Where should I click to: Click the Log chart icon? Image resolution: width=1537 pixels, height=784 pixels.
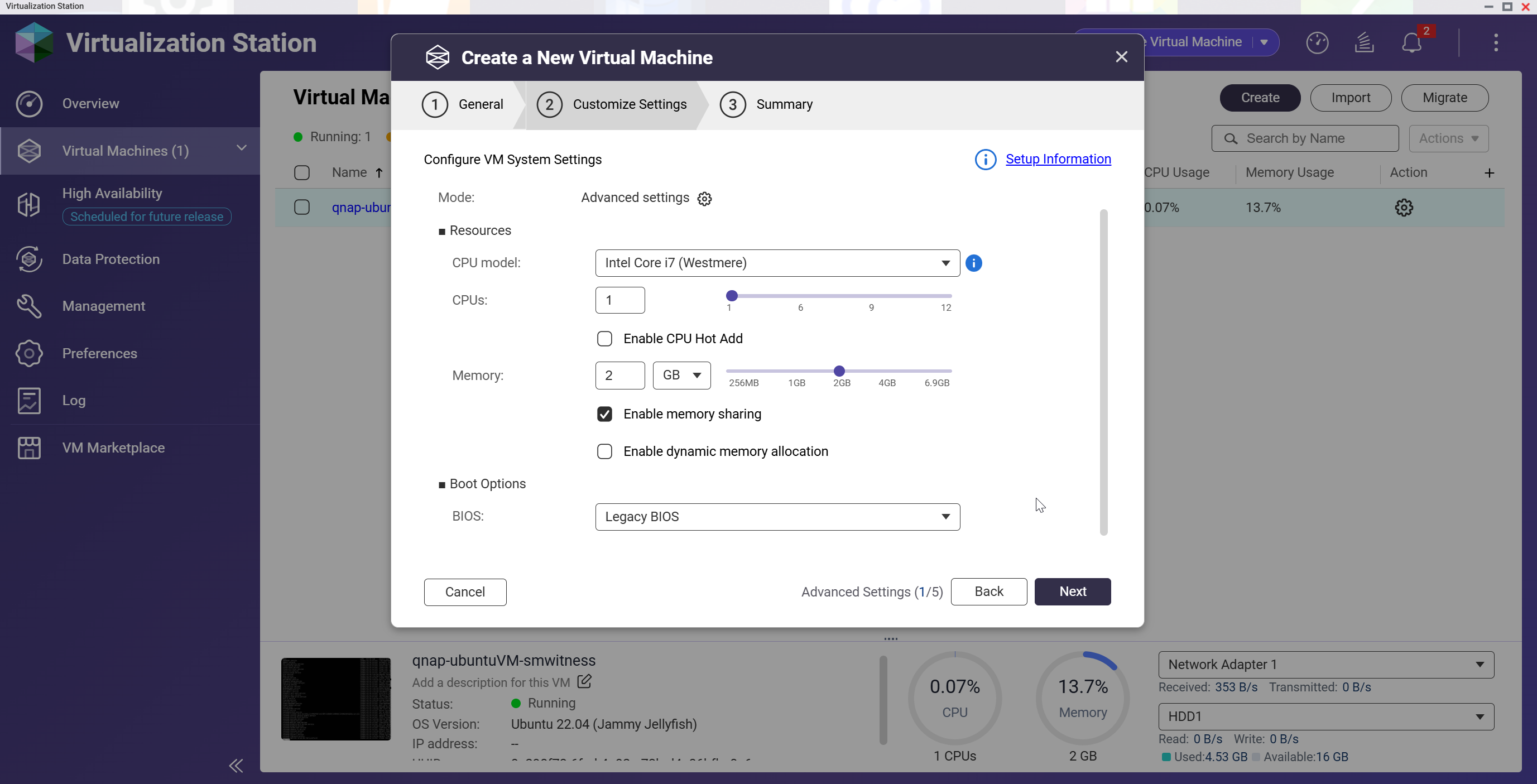tap(28, 400)
